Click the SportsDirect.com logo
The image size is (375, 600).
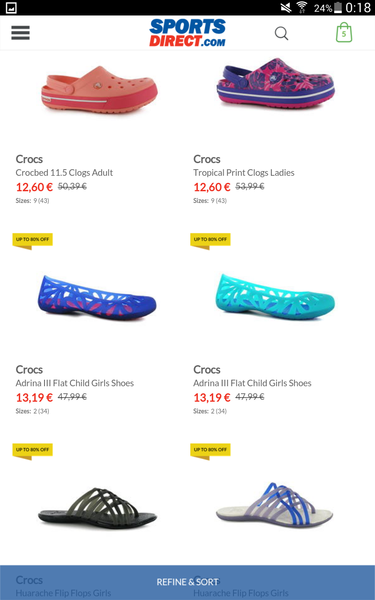pos(187,33)
